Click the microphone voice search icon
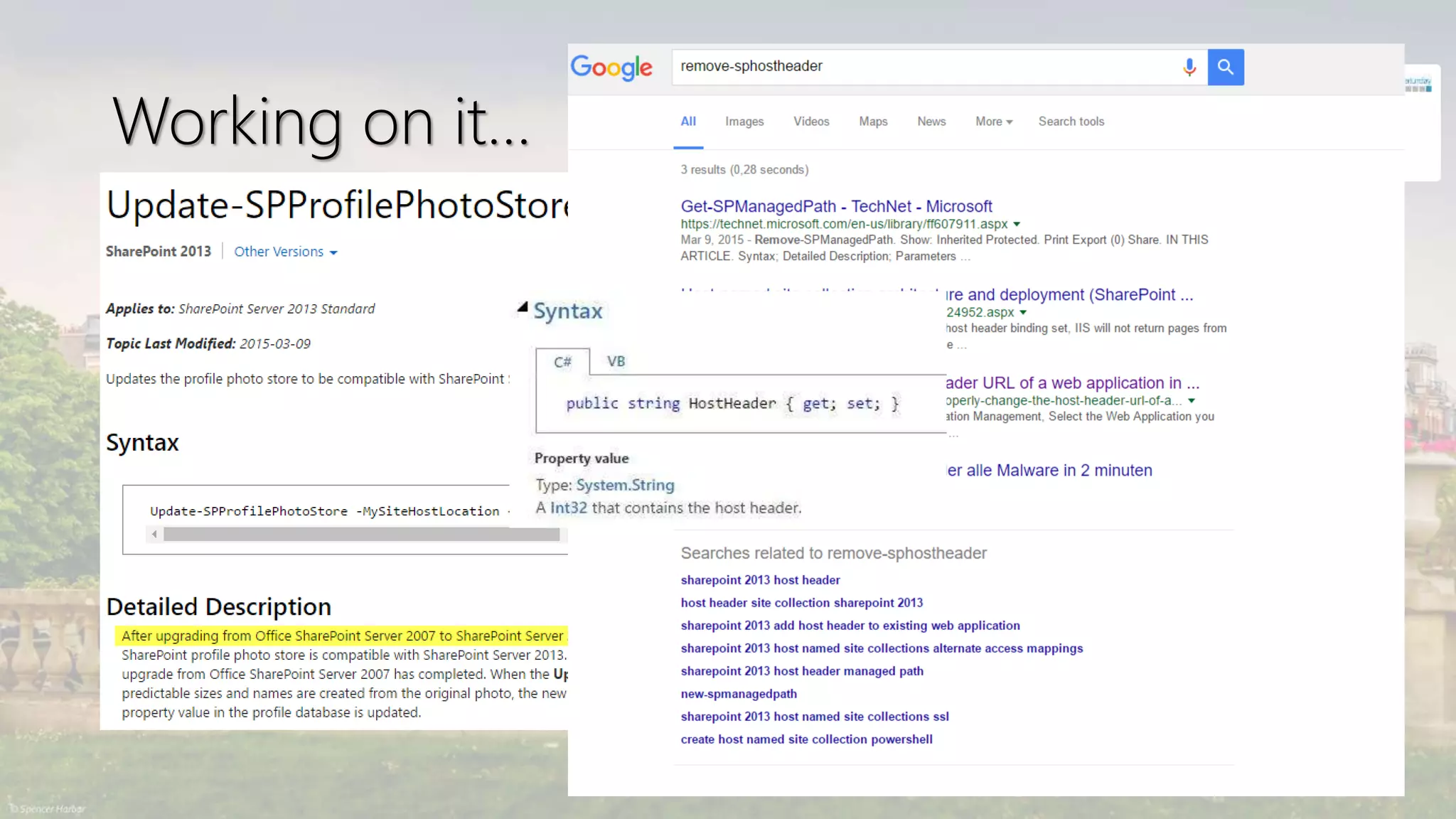Image resolution: width=1456 pixels, height=819 pixels. (x=1189, y=67)
